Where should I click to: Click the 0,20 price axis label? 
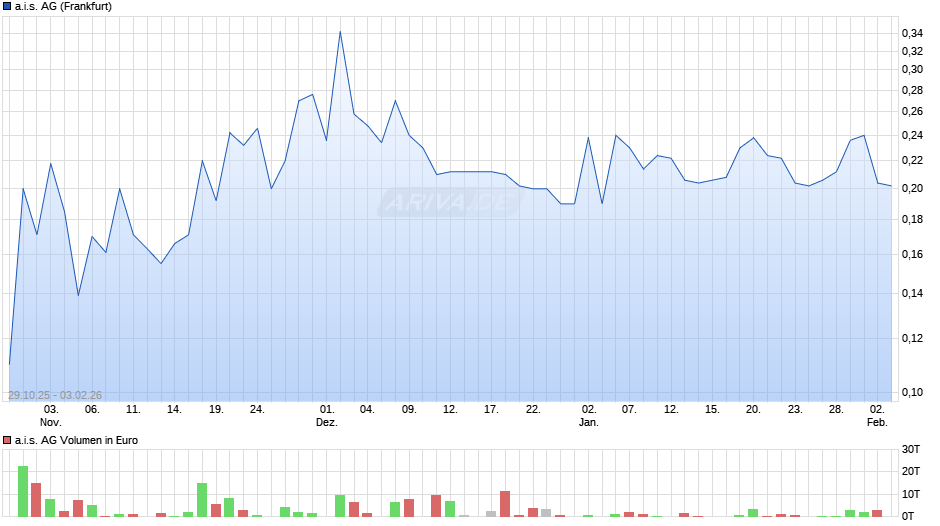[x=912, y=188]
